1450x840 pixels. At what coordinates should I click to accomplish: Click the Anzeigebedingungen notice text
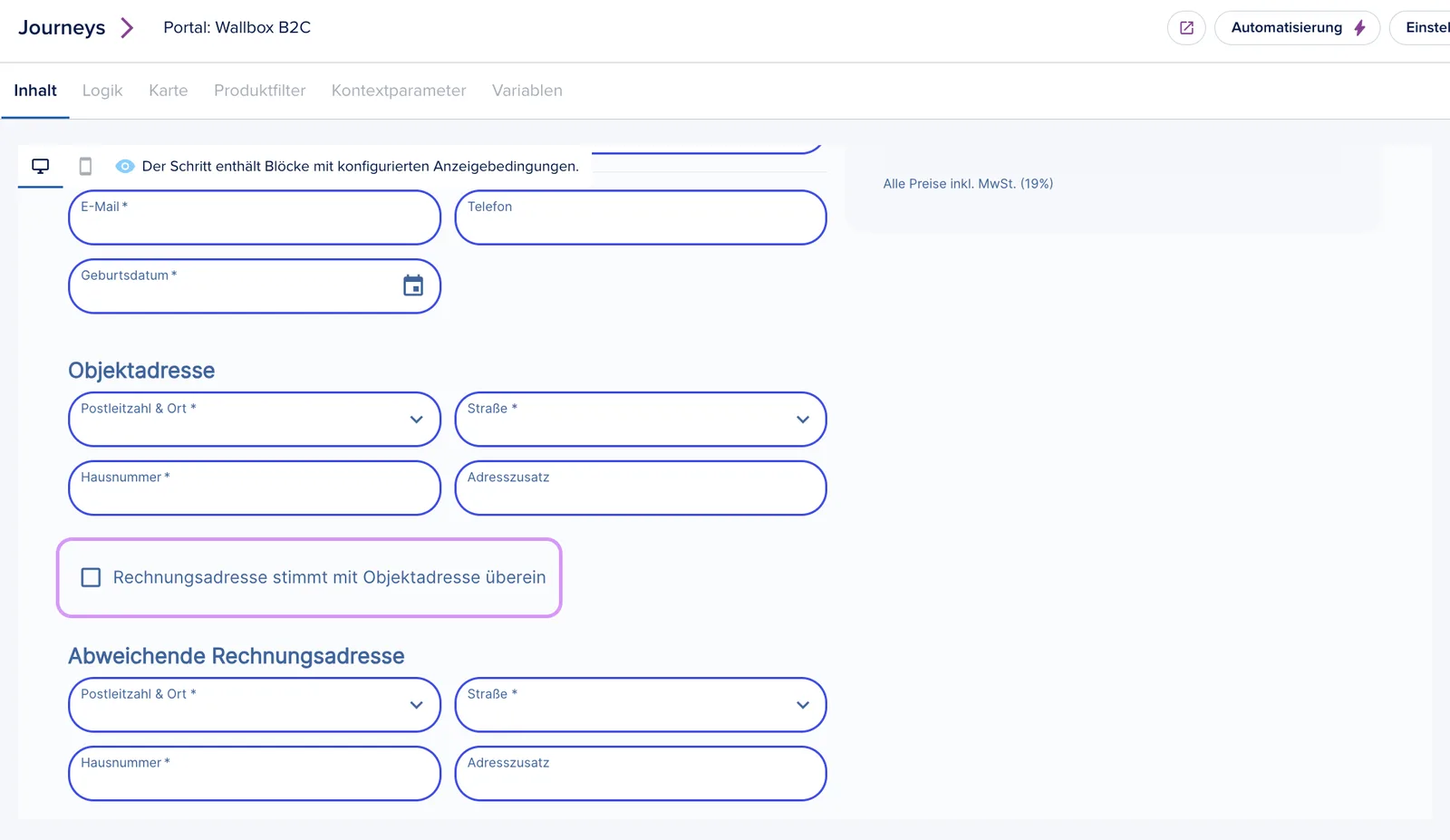361,167
